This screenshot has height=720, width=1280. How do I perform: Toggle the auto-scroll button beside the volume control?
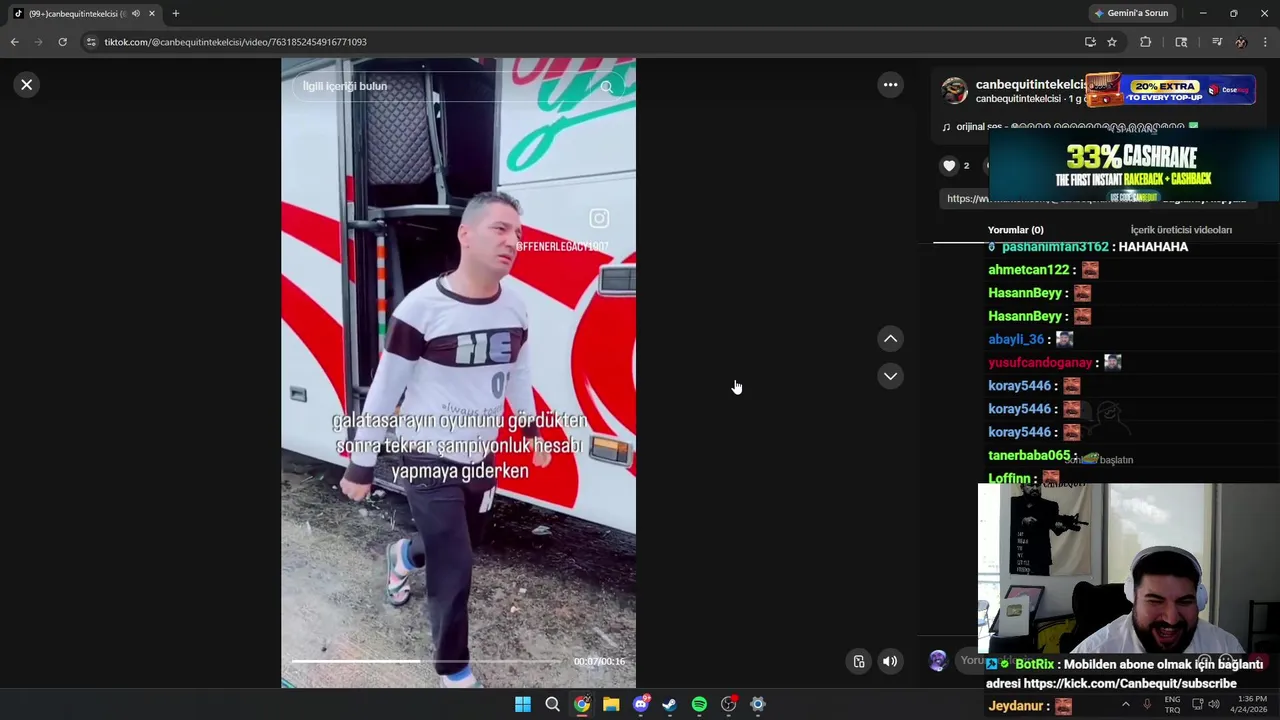pos(858,661)
